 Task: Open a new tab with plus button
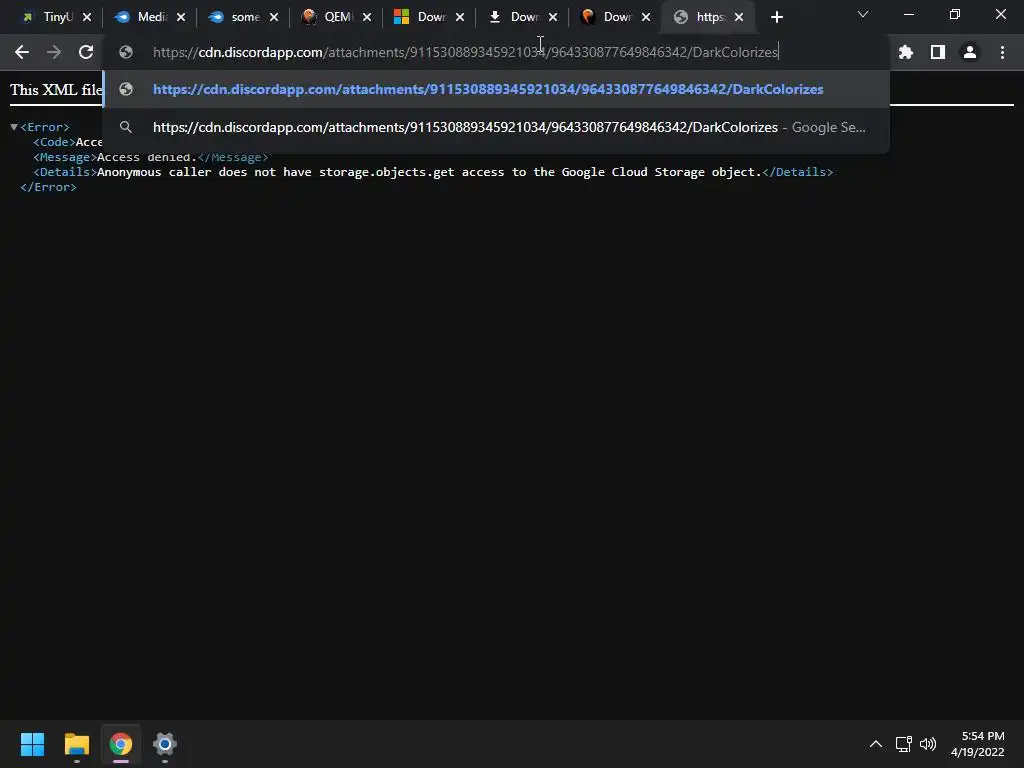click(x=776, y=17)
